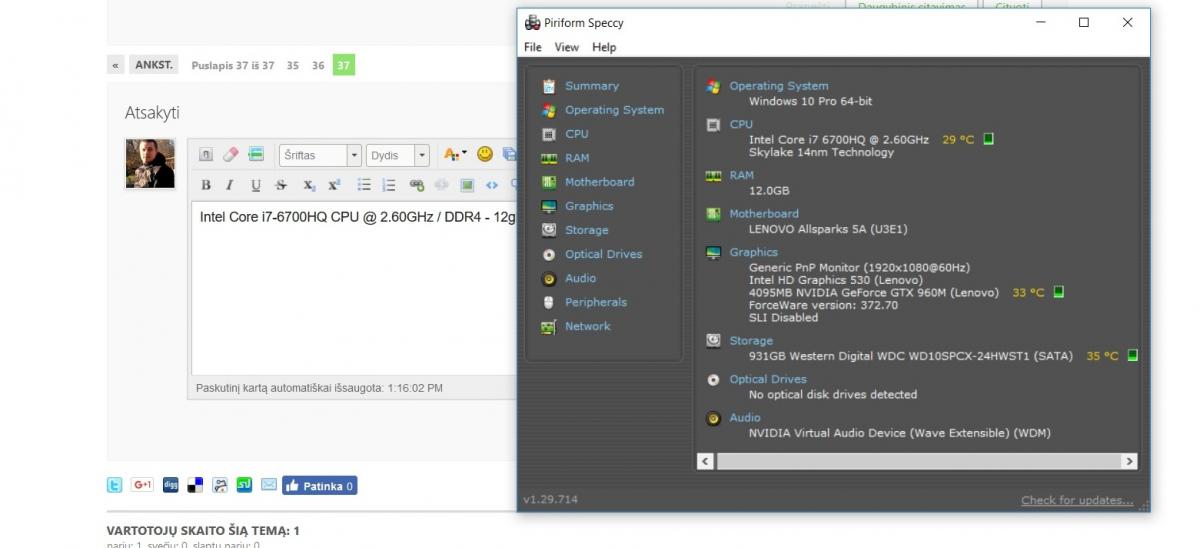Select Optical Drives disc icon in sidebar

(x=548, y=254)
